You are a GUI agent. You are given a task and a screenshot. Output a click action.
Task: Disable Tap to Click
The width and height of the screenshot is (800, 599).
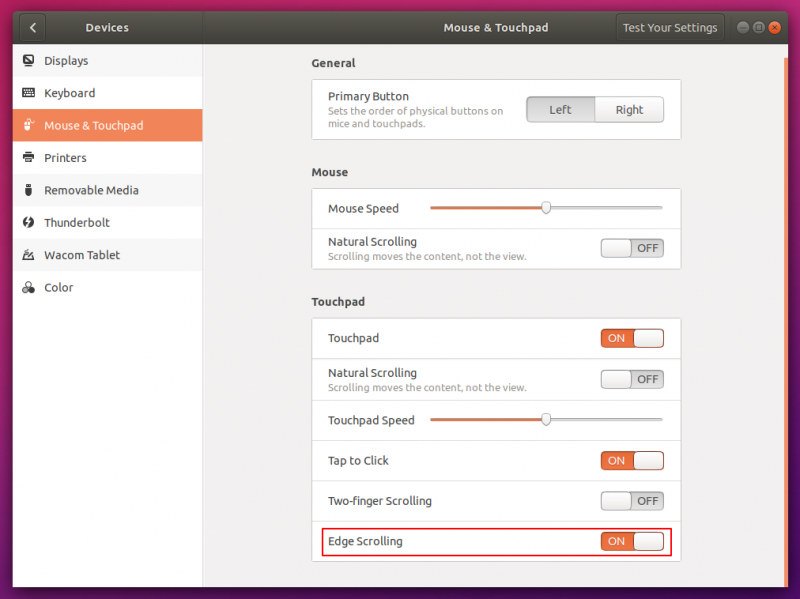[631, 460]
